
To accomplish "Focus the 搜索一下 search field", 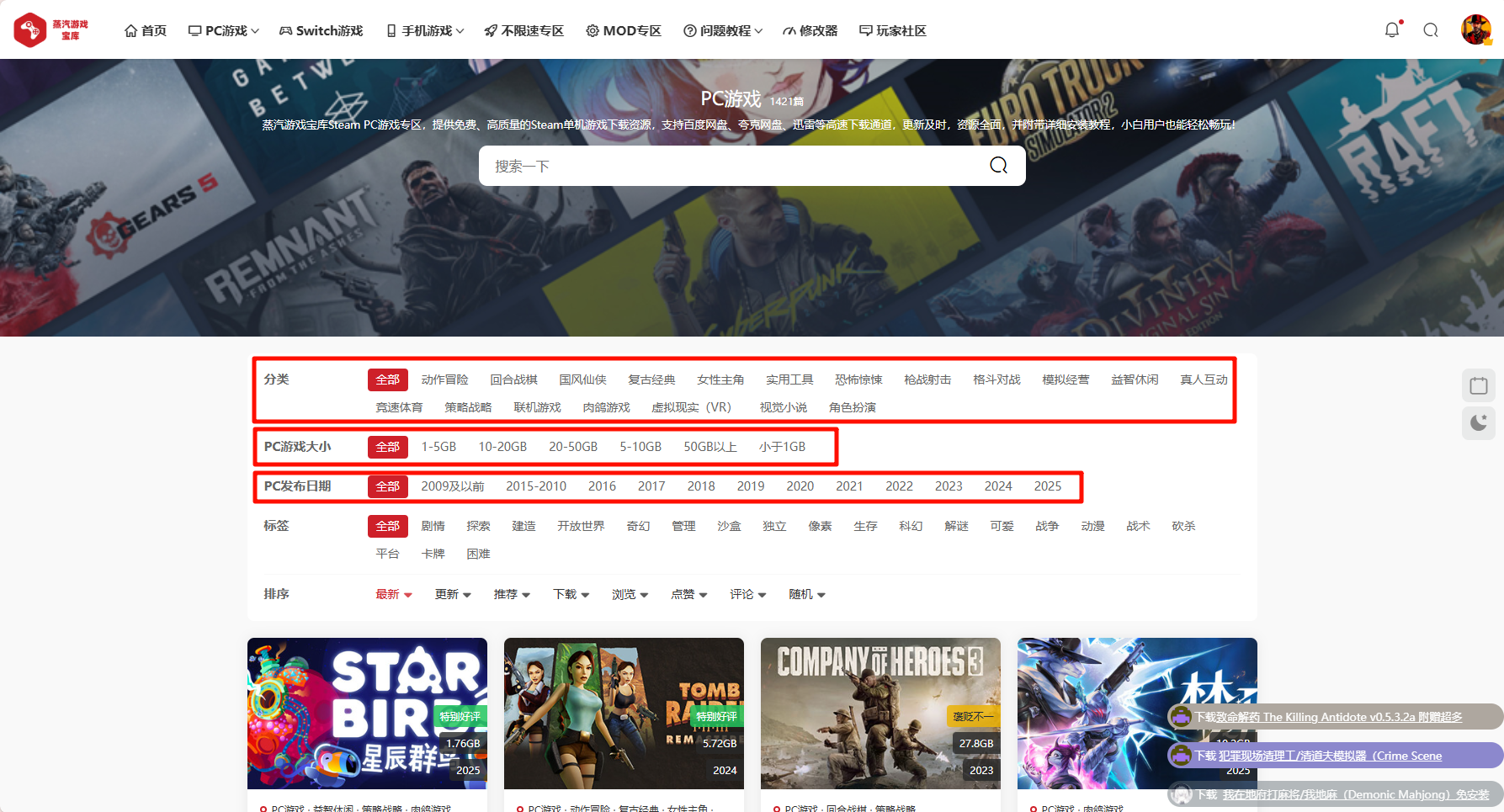I will (732, 166).
